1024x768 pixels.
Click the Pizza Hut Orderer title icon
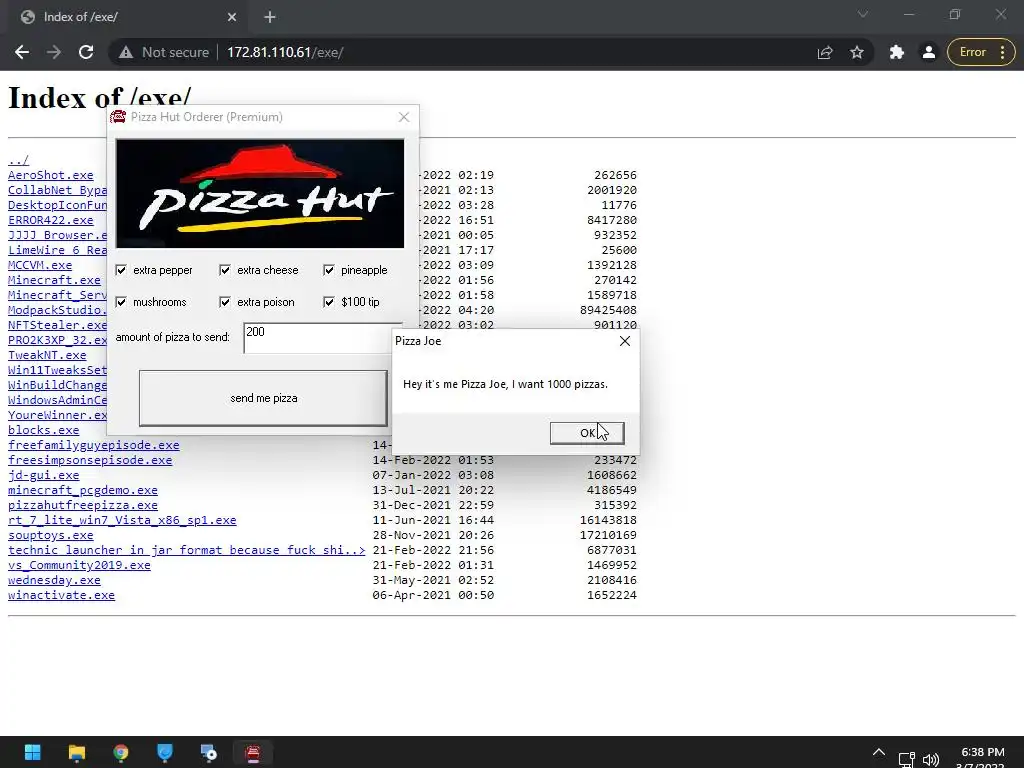[x=118, y=117]
